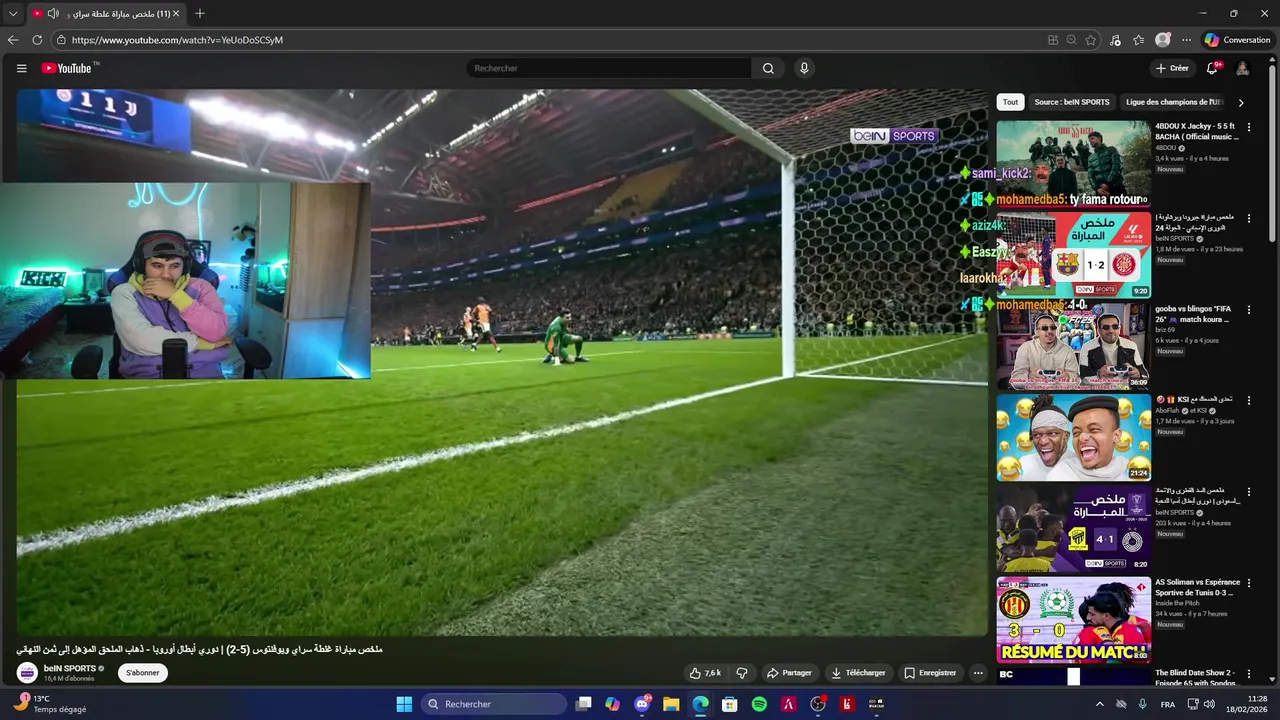Mute the tab via speaker icon
Screen dimensions: 1280x720
53,14
